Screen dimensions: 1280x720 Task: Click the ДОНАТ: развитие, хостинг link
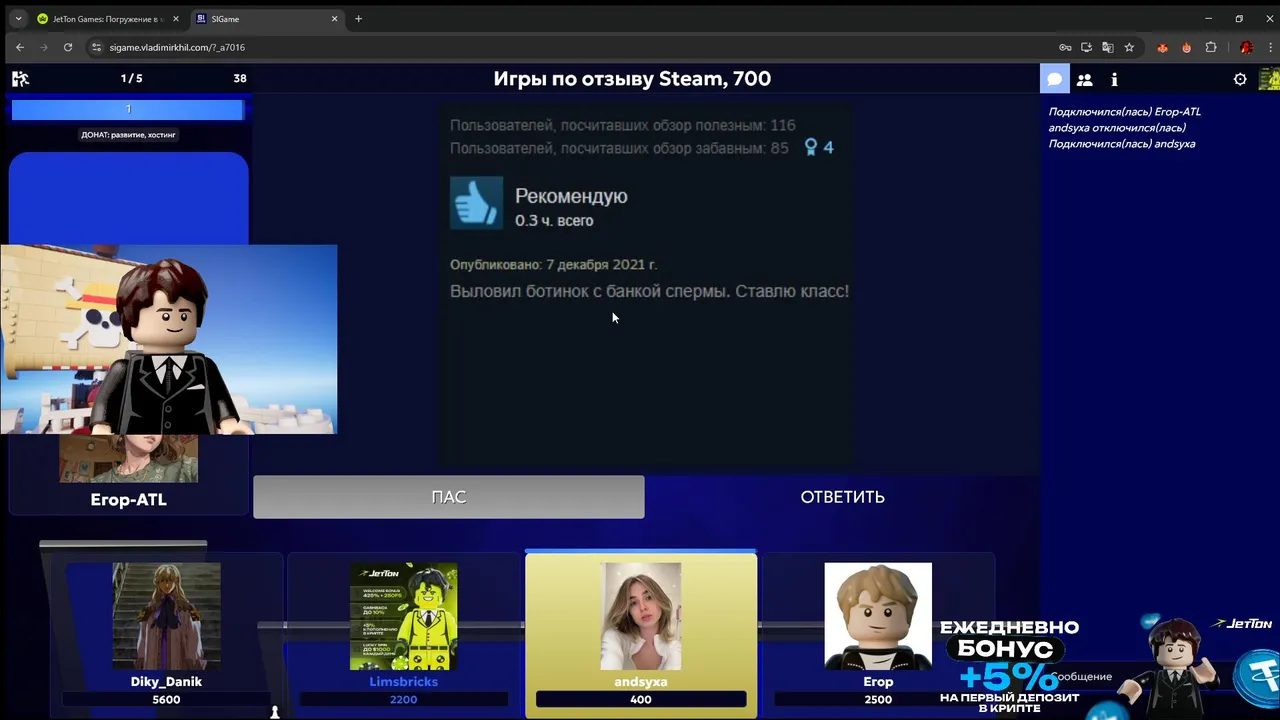pyautogui.click(x=128, y=134)
